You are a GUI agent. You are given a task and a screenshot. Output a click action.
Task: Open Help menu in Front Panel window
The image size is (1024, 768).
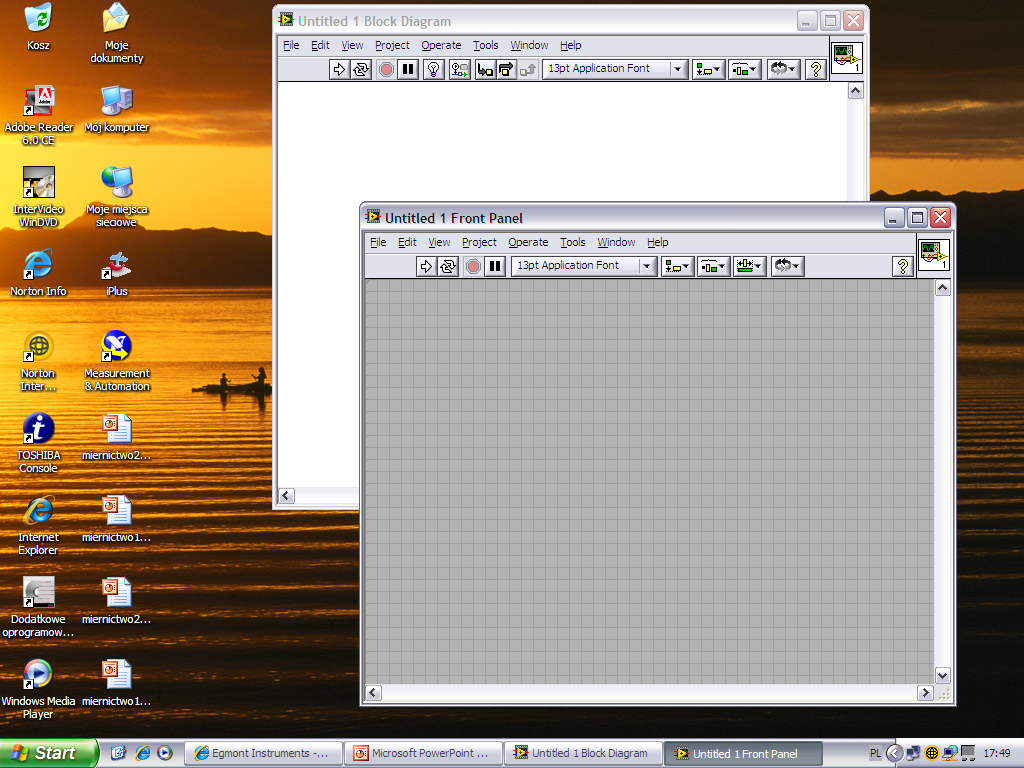click(x=657, y=242)
